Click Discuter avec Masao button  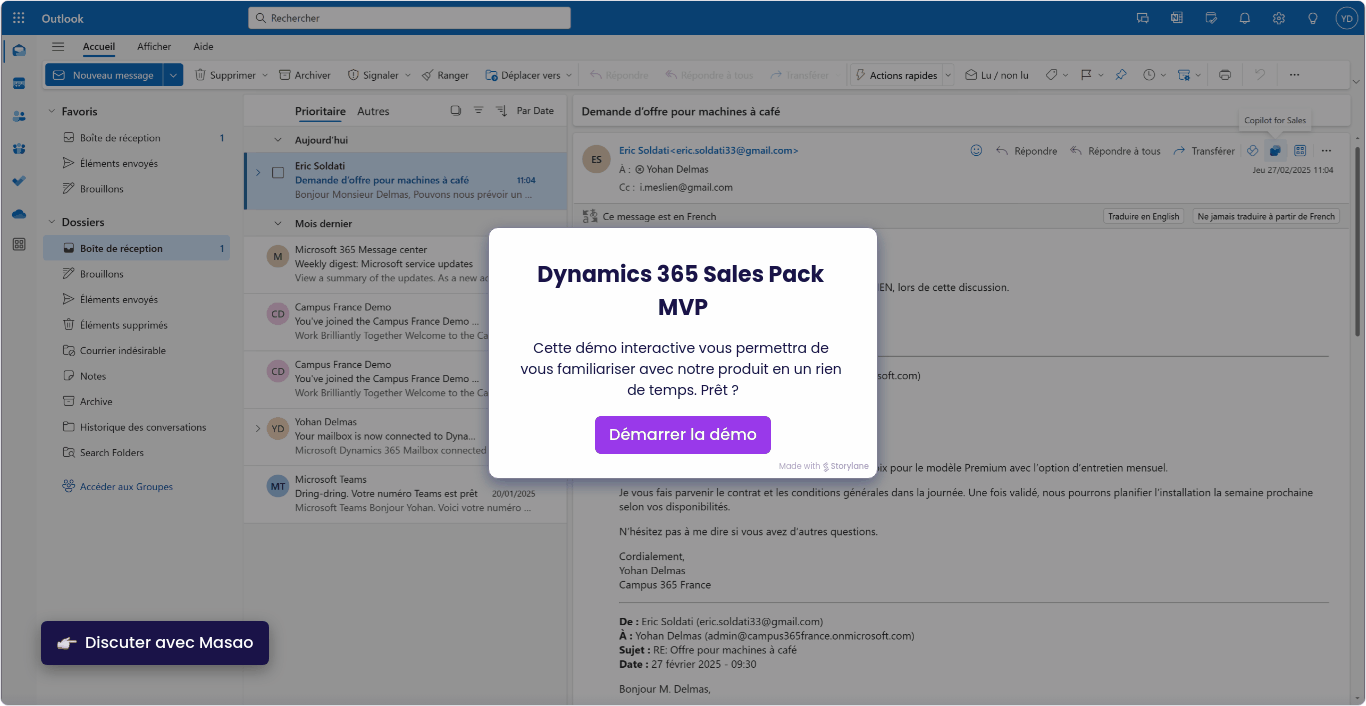tap(155, 643)
